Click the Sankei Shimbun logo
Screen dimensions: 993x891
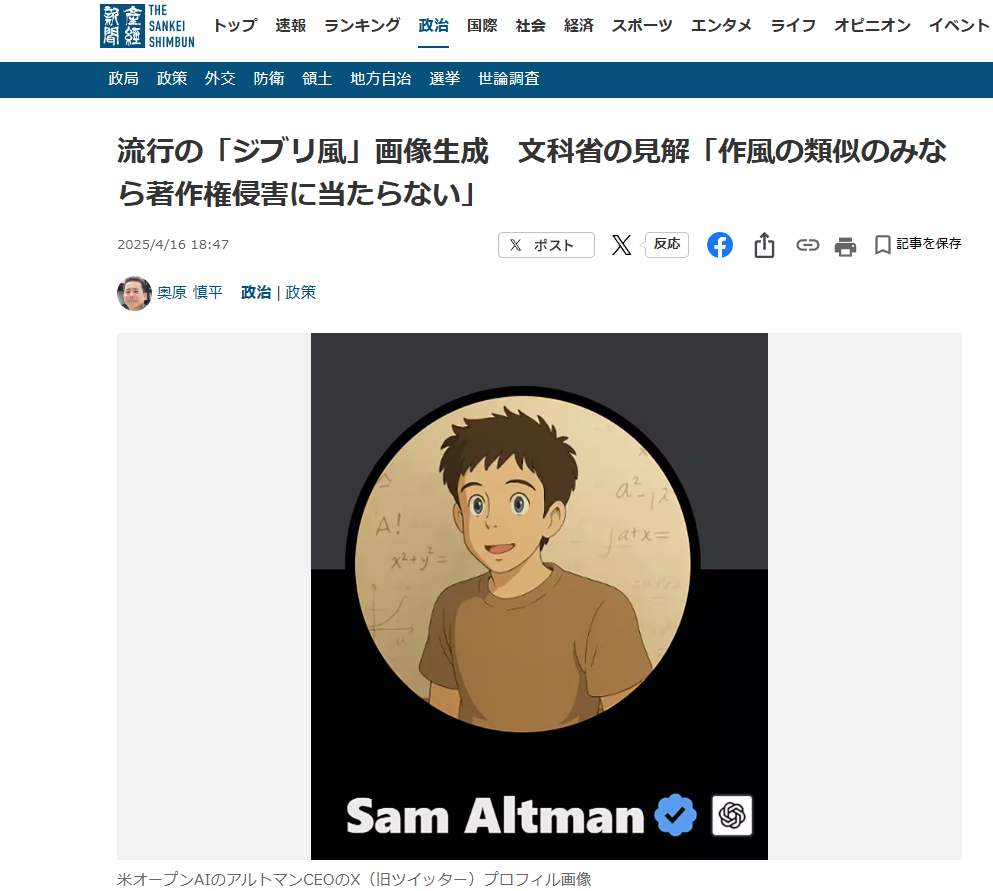coord(148,26)
